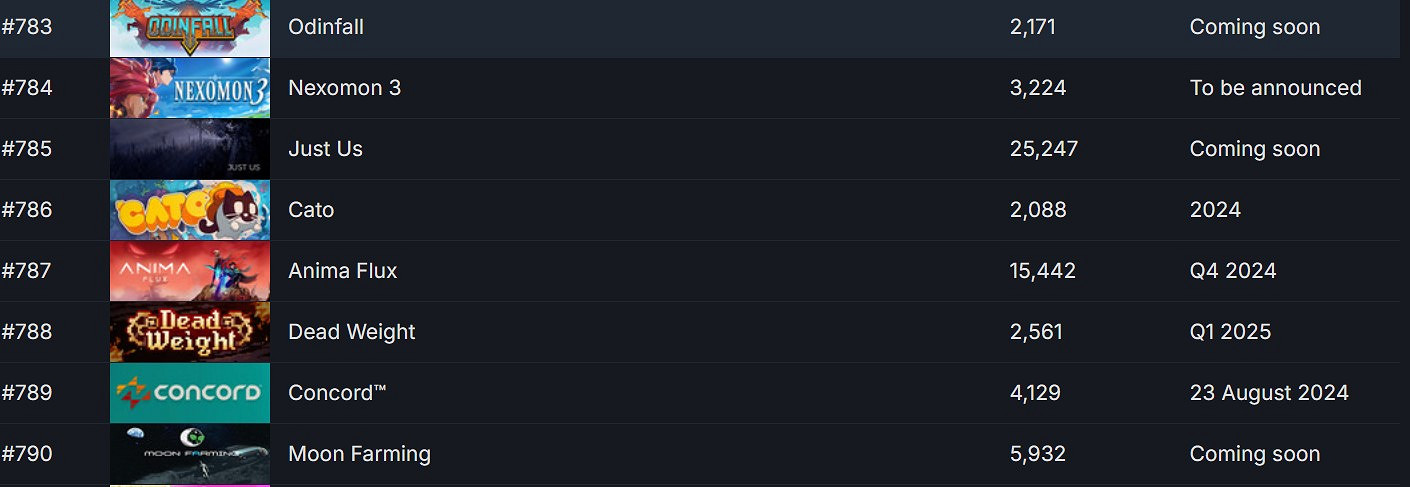
Task: Select the Anima Flux title
Action: pos(342,271)
